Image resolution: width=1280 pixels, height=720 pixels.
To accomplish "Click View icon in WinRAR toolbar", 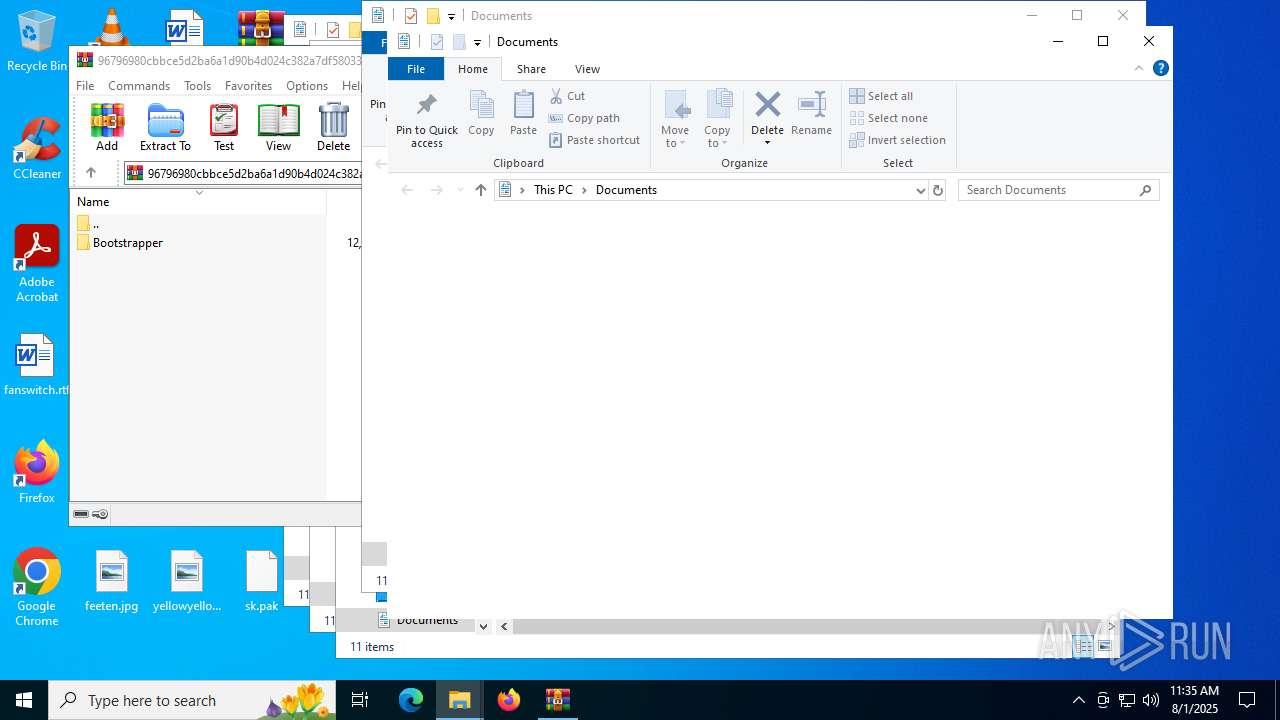I will tap(278, 127).
